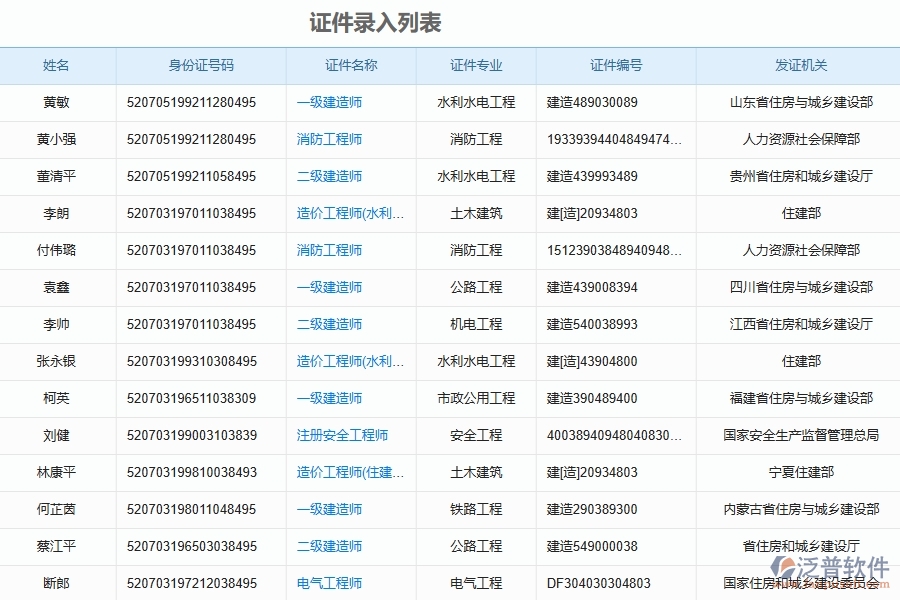Viewport: 900px width, 600px height.
Task: Open 李帅's 二级建造师 certificate link
Action: 330,324
